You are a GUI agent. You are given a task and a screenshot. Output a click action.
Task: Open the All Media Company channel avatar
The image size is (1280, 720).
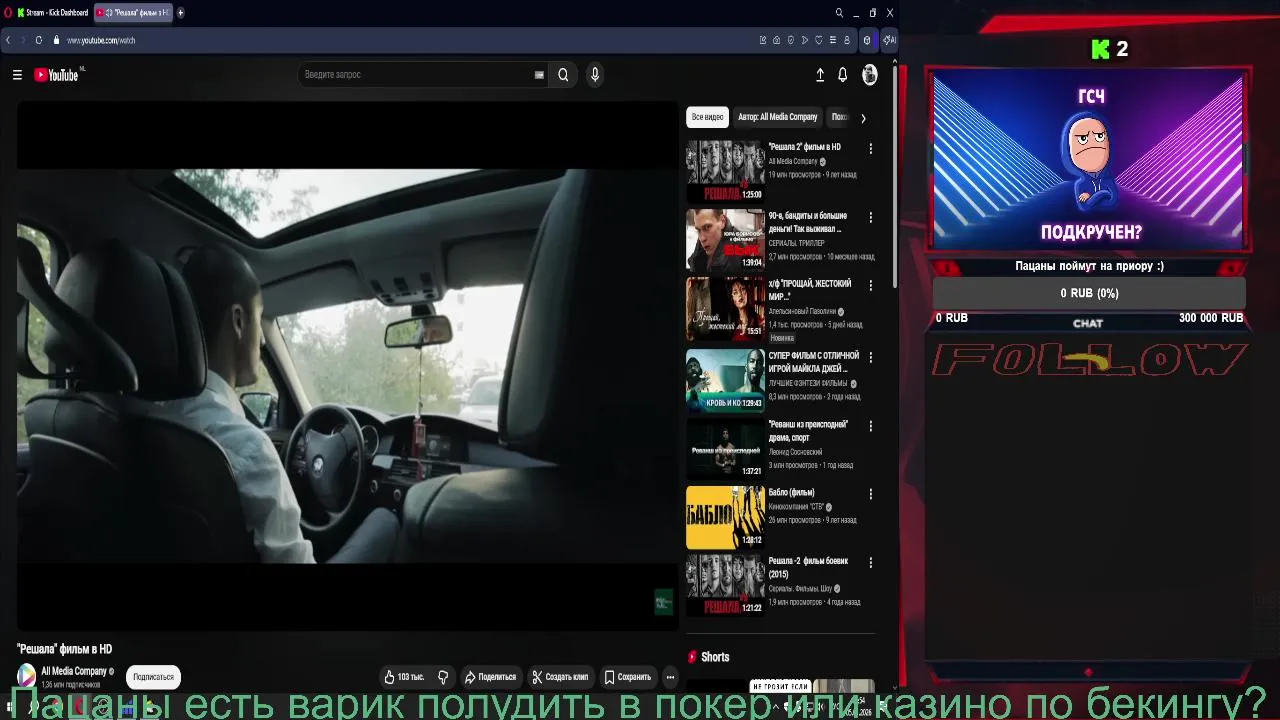(x=26, y=676)
